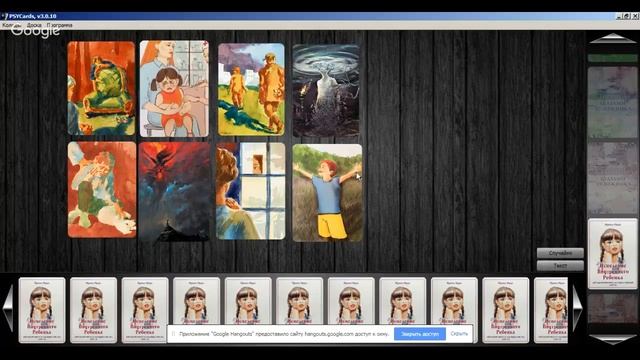Click the down arrow below the deck list
Screen dimensions: 640x360
point(613,339)
